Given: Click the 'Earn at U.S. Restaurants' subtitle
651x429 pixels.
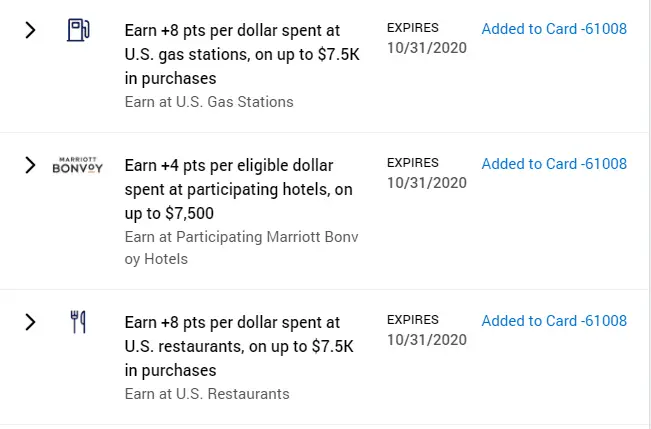Looking at the screenshot, I should (x=207, y=394).
